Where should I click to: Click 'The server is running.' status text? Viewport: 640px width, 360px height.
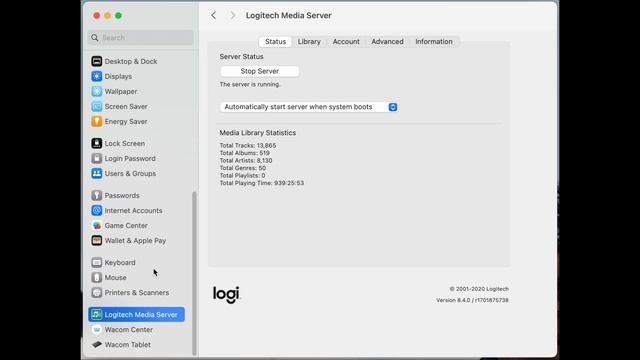click(x=250, y=84)
